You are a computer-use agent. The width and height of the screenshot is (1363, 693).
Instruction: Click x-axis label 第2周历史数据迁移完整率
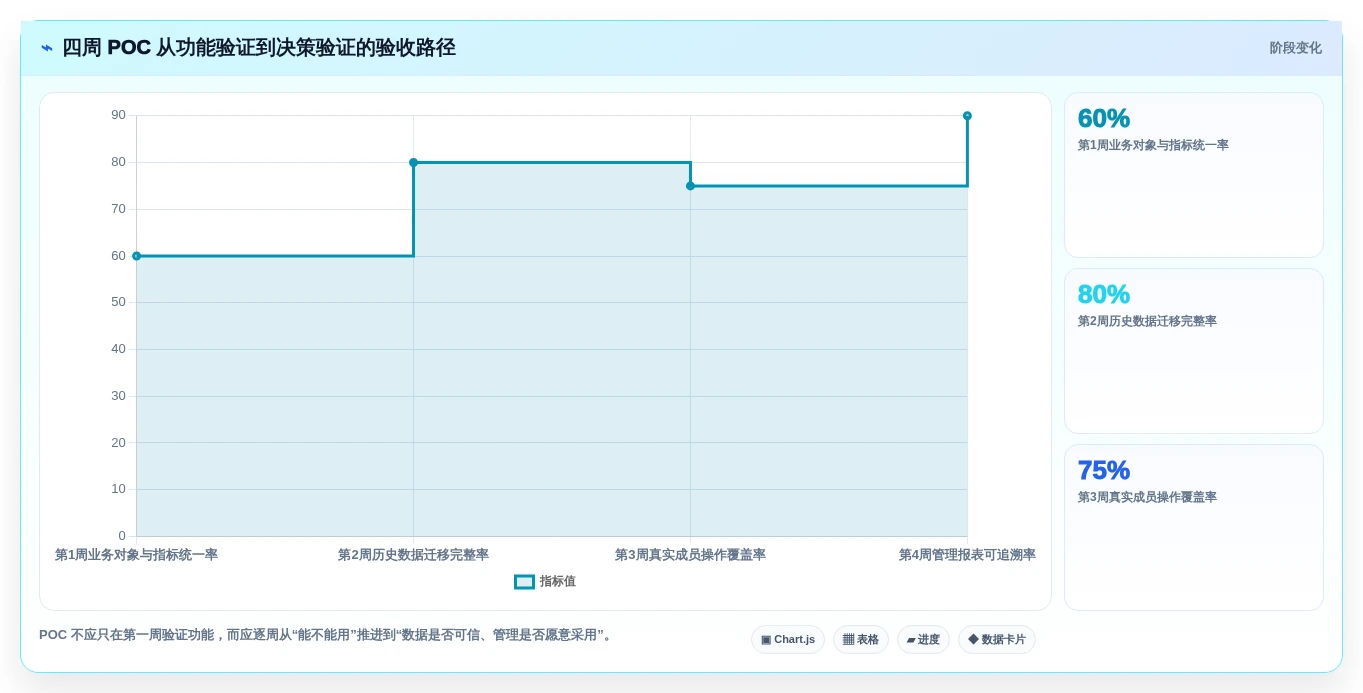[413, 554]
